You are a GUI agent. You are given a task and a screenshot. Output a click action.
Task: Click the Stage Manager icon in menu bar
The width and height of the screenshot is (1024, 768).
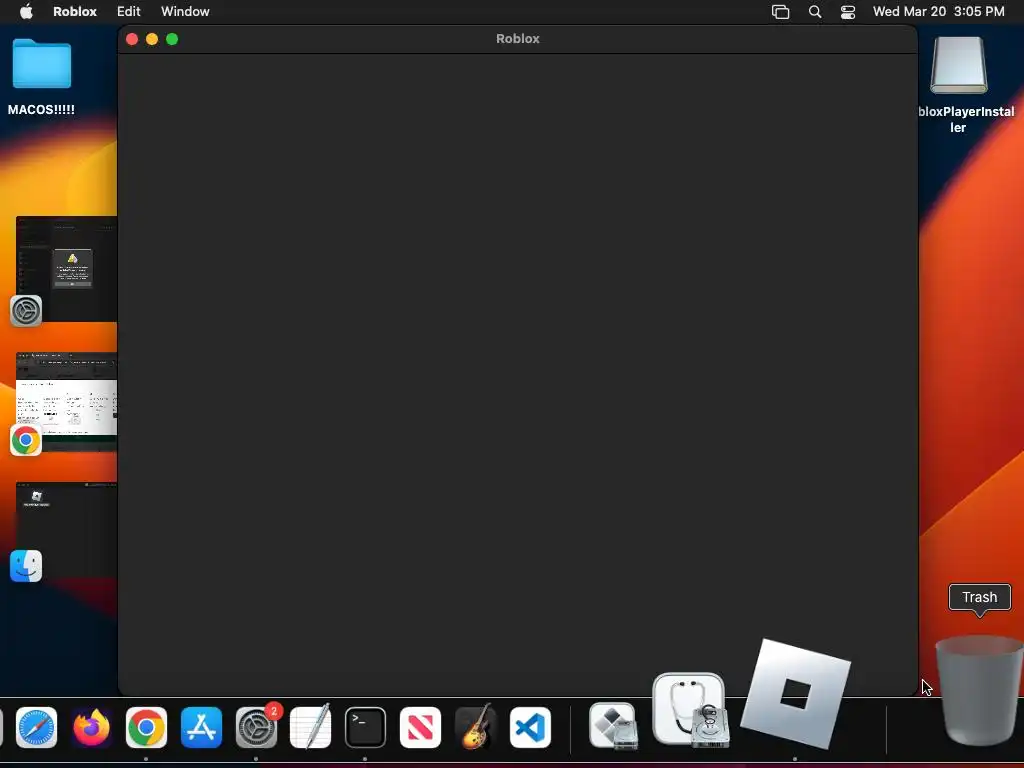[x=780, y=12]
